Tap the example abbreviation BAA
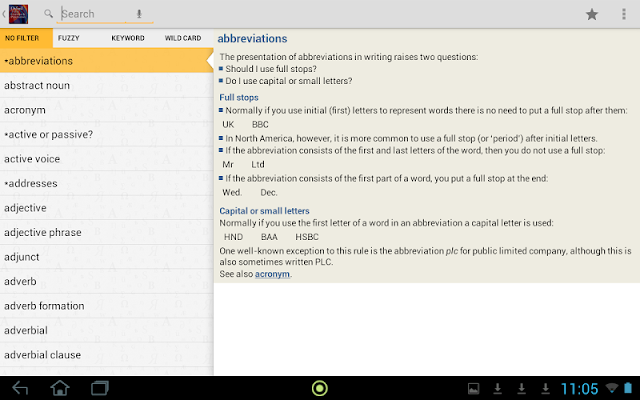 (x=269, y=237)
